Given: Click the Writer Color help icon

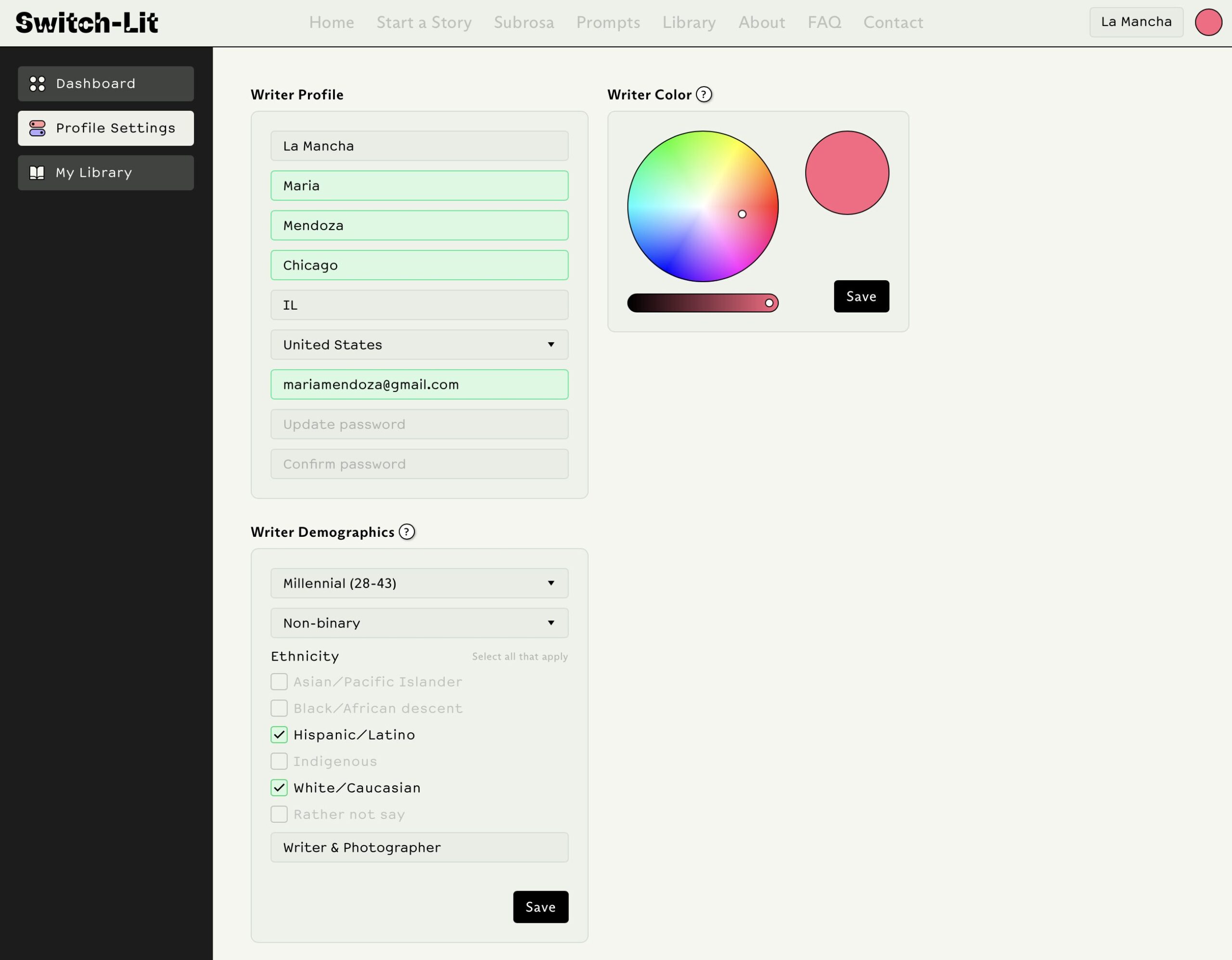Looking at the screenshot, I should tap(704, 94).
